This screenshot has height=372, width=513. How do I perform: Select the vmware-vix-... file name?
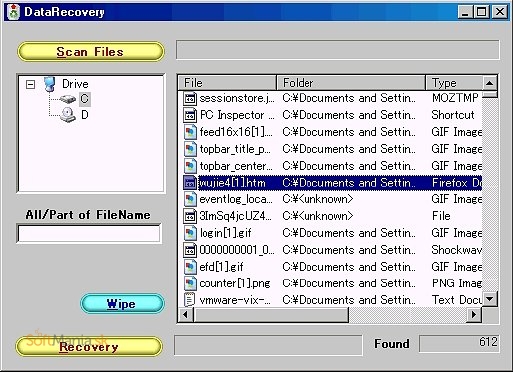pyautogui.click(x=235, y=300)
